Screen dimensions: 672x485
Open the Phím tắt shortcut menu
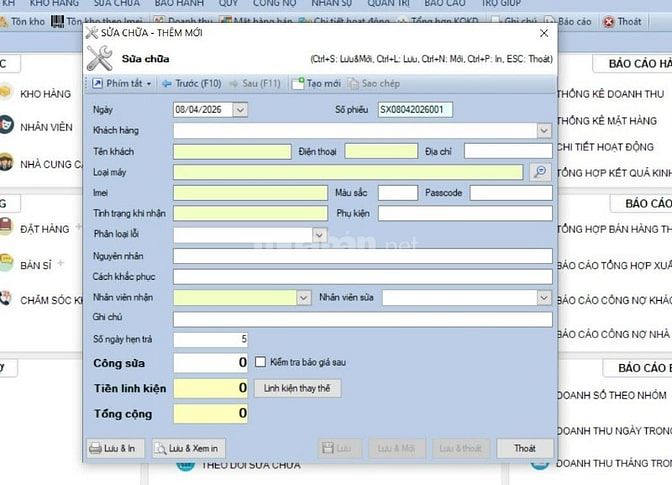[122, 84]
